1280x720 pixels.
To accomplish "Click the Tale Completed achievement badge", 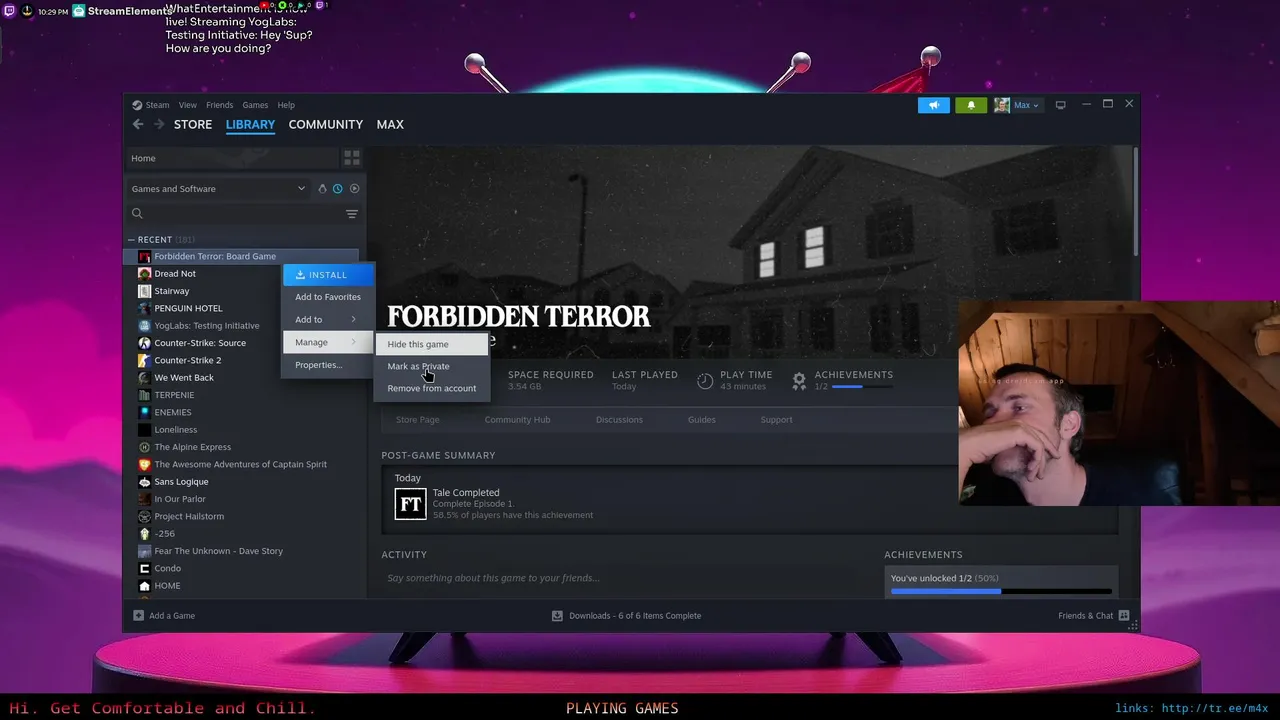I will [411, 504].
